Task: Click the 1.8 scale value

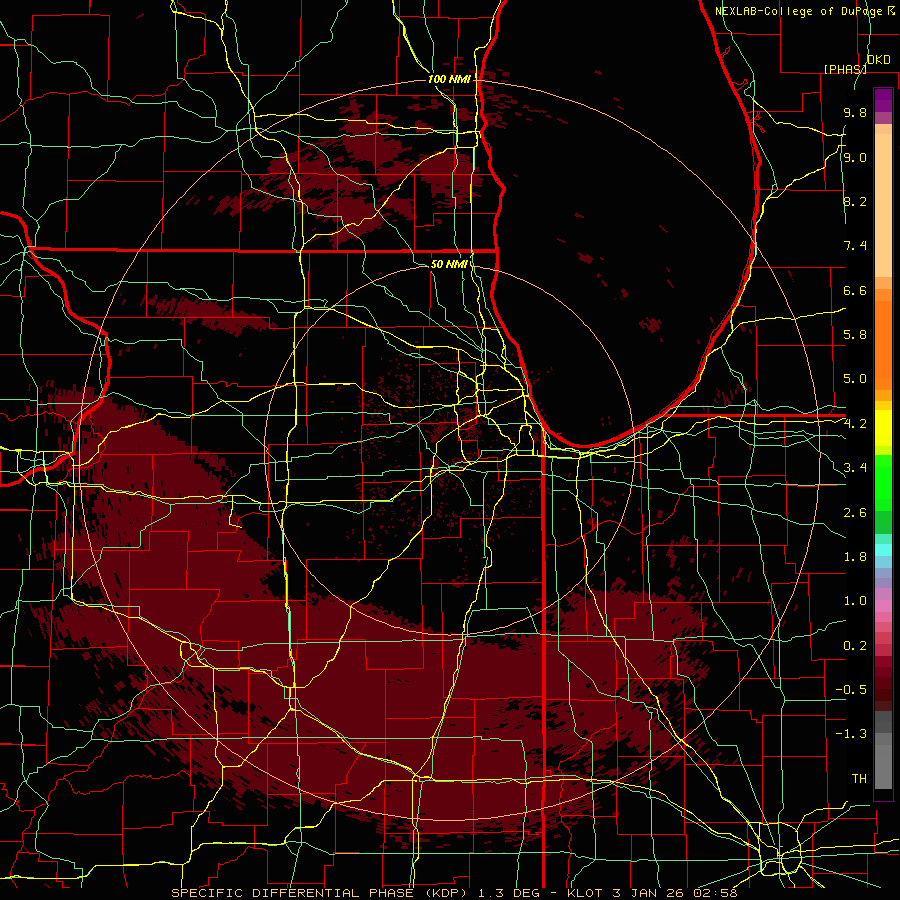Action: point(855,557)
